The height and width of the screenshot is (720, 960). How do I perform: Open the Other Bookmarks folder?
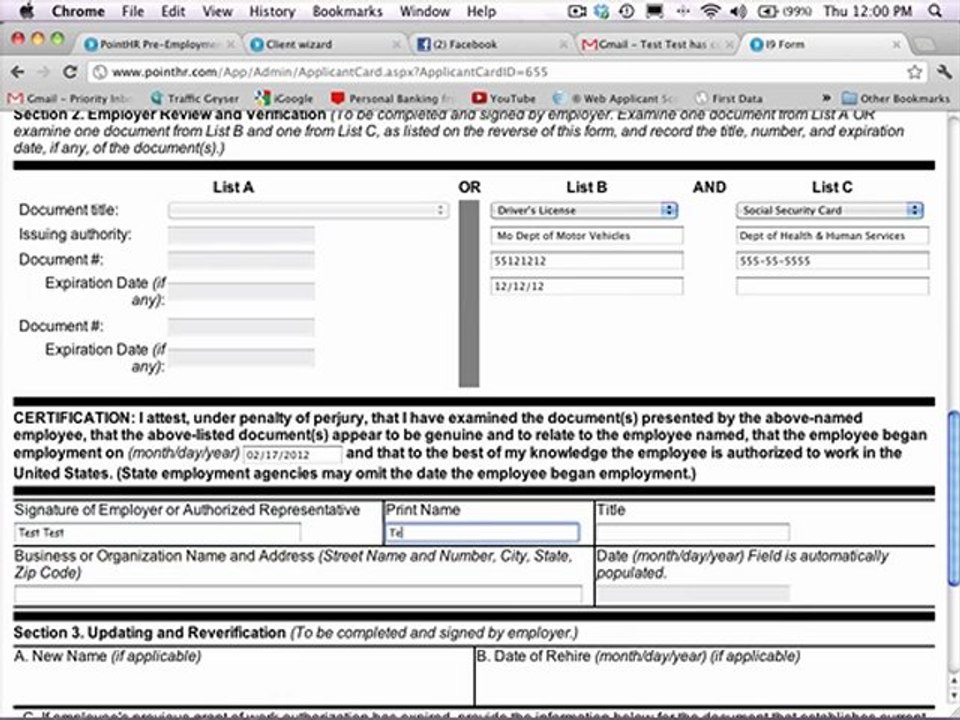click(896, 98)
